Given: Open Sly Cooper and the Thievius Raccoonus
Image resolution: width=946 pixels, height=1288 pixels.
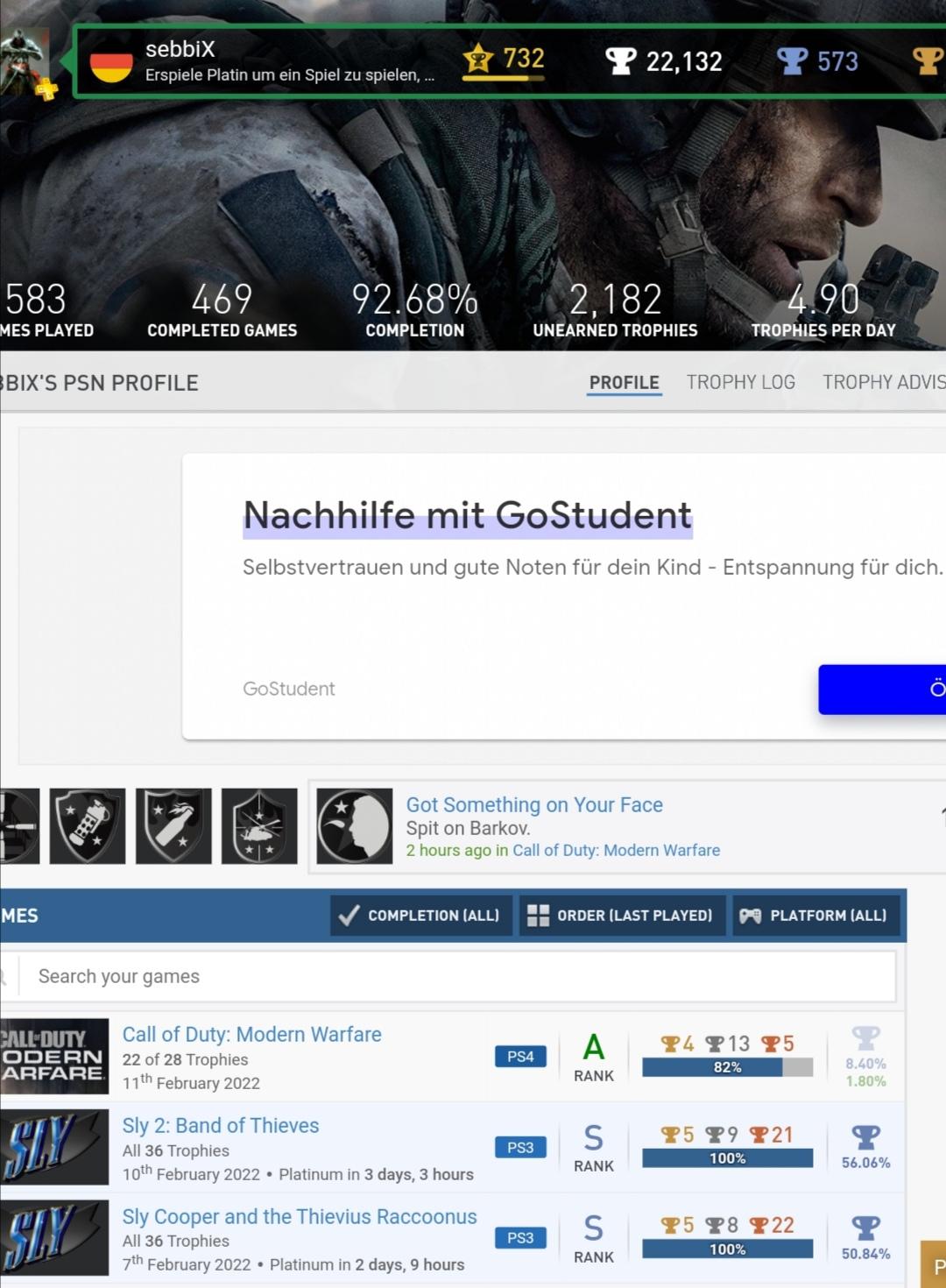Looking at the screenshot, I should (300, 1217).
